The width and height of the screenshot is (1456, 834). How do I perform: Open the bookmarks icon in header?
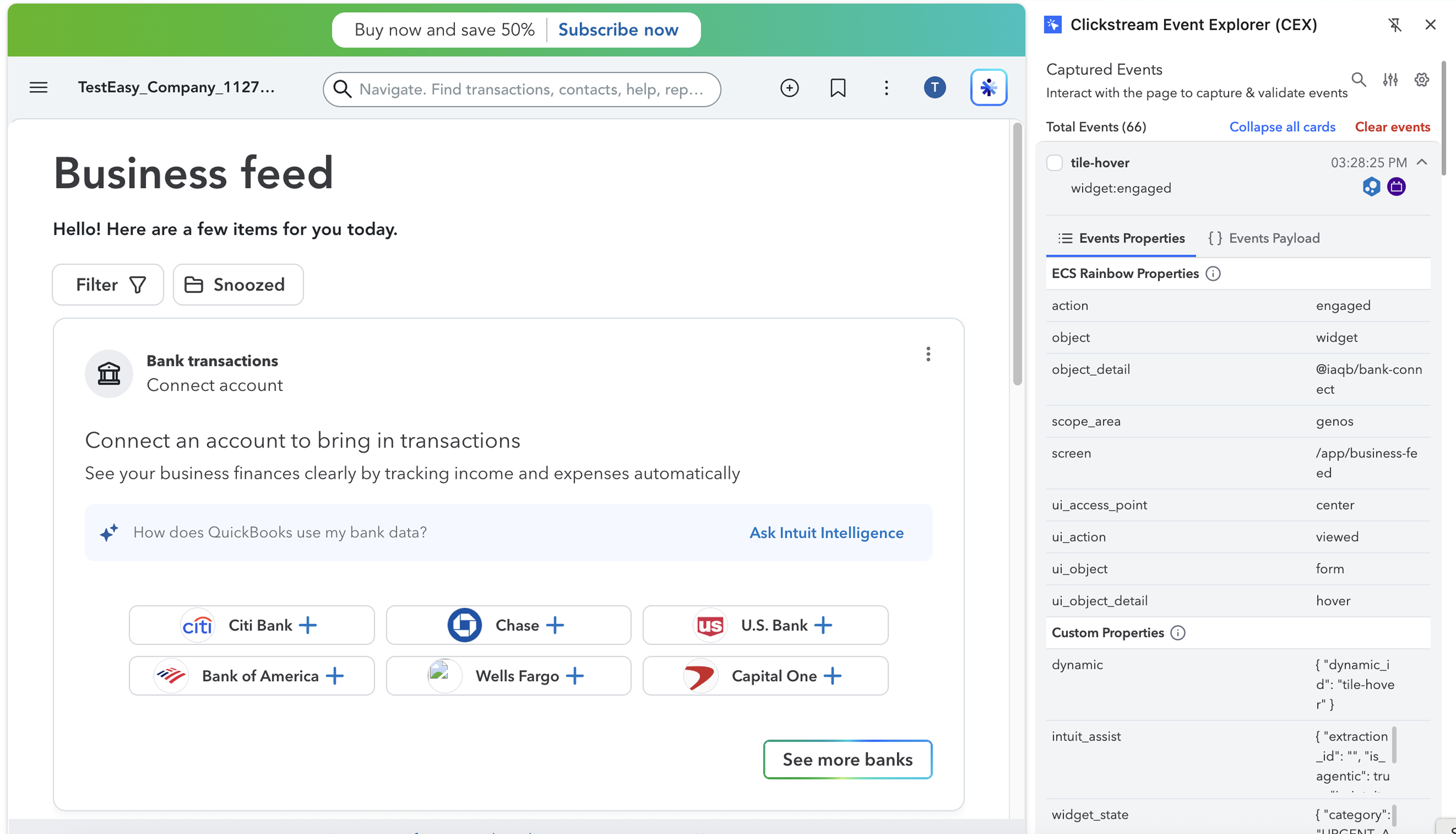coord(838,88)
